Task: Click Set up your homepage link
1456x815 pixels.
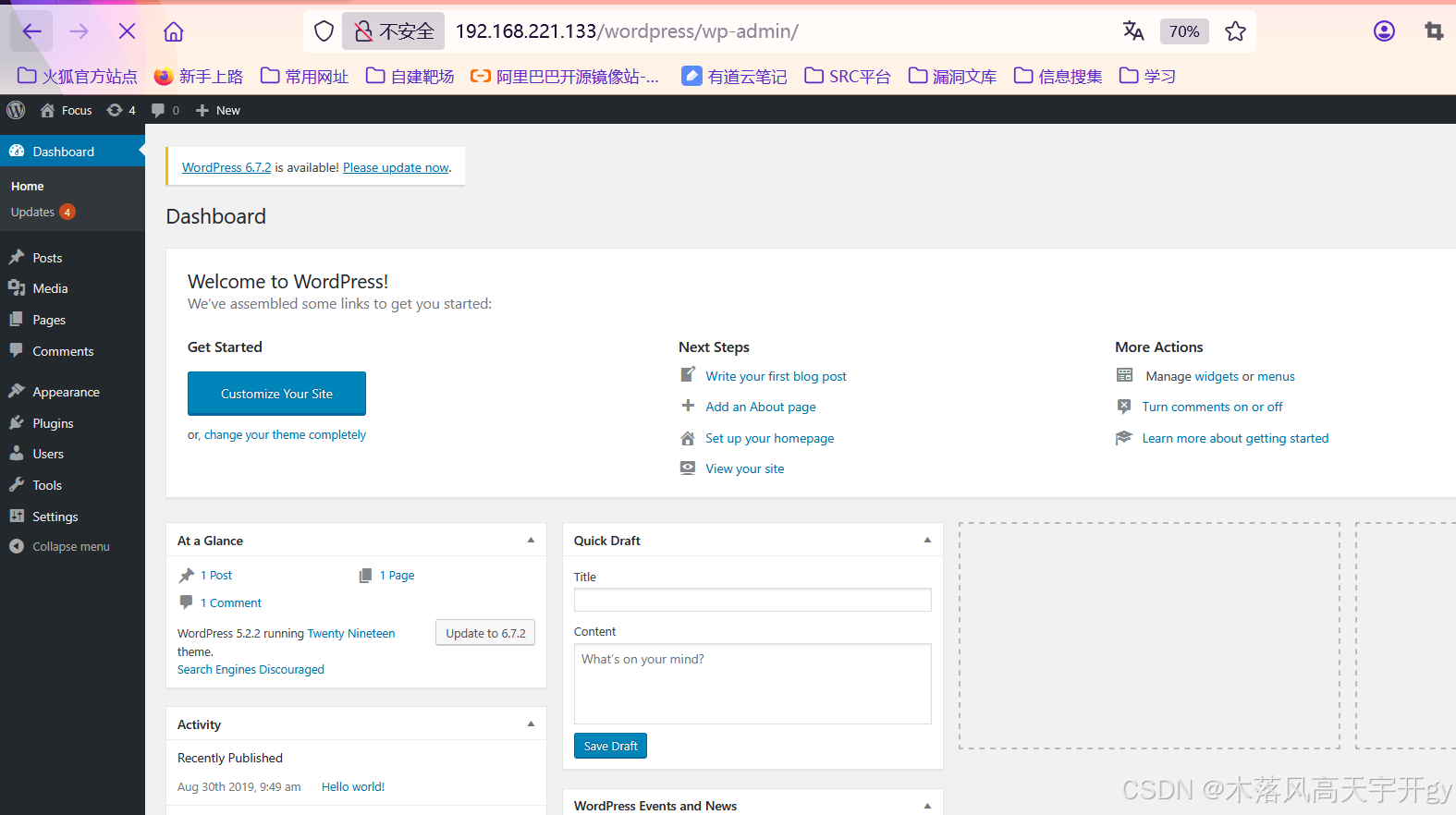Action: (769, 438)
